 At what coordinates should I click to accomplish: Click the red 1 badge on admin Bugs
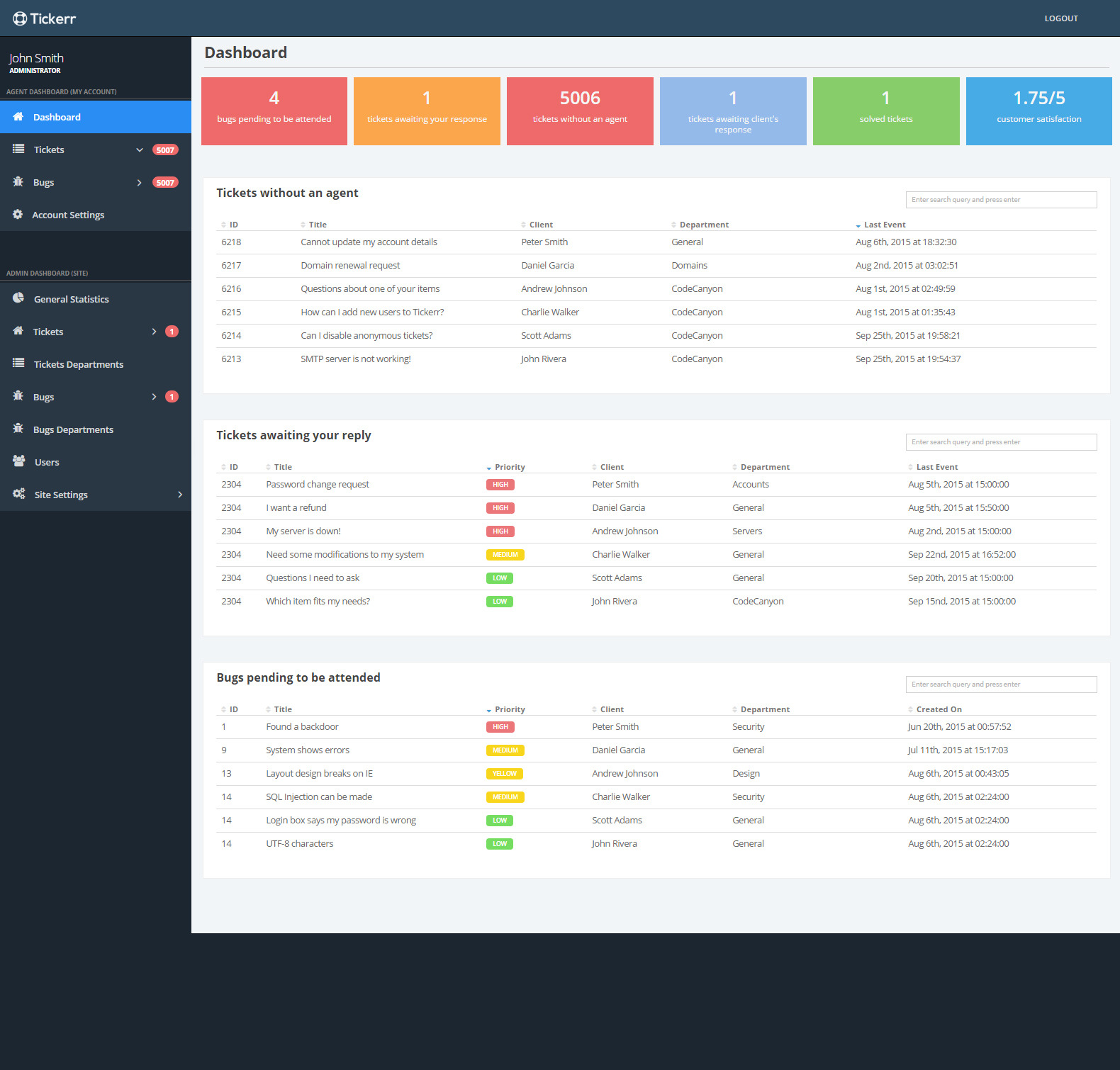click(x=172, y=397)
